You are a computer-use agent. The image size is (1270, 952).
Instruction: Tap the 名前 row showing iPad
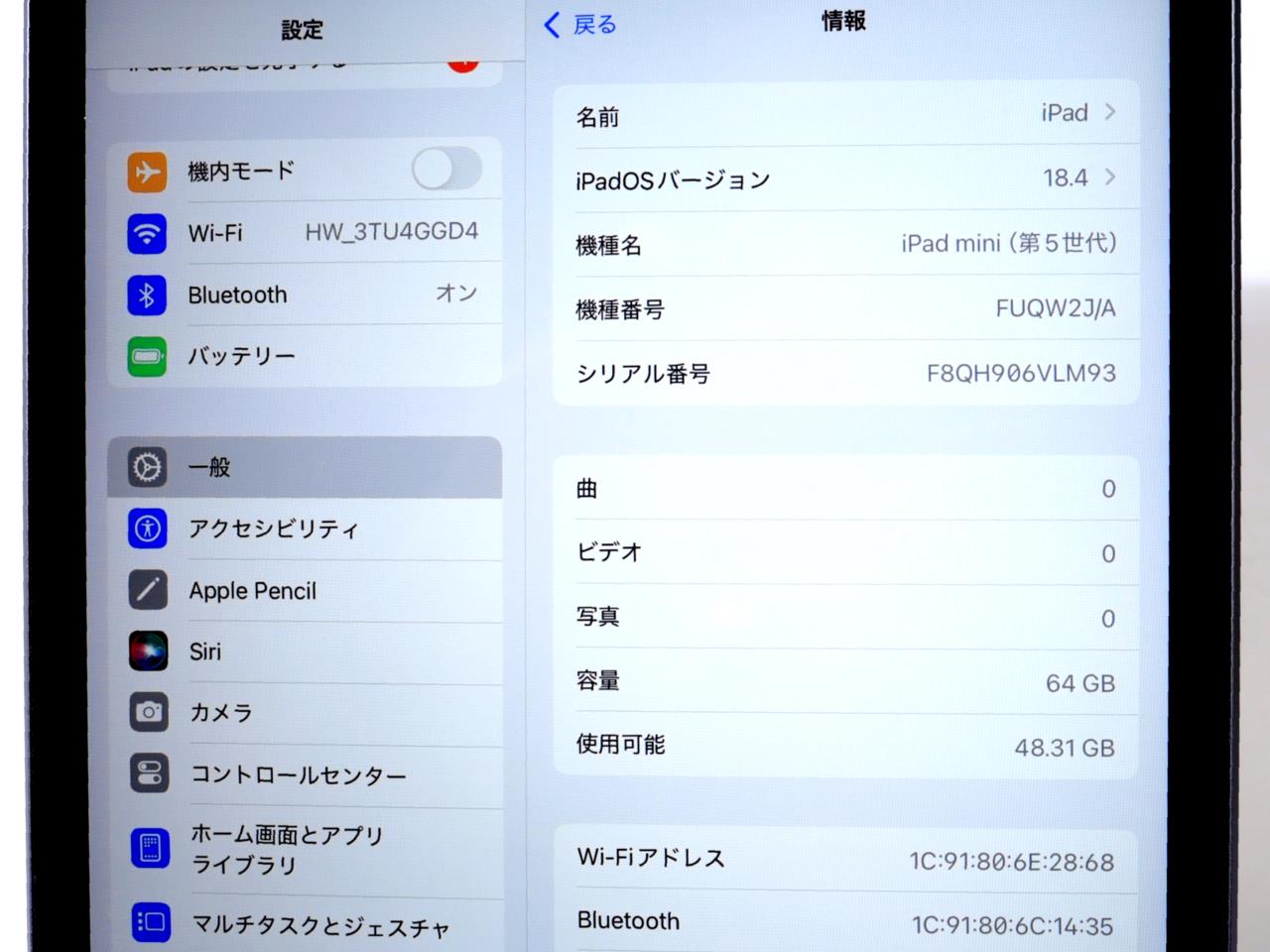click(845, 113)
